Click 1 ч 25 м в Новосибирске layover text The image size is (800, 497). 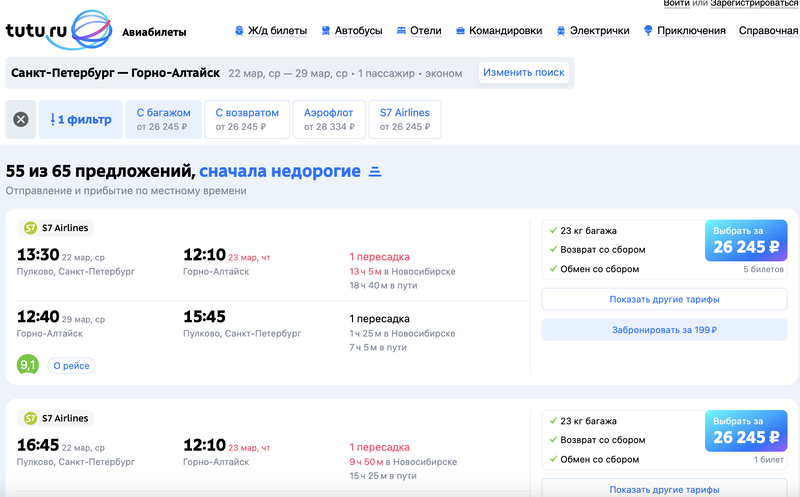(403, 333)
